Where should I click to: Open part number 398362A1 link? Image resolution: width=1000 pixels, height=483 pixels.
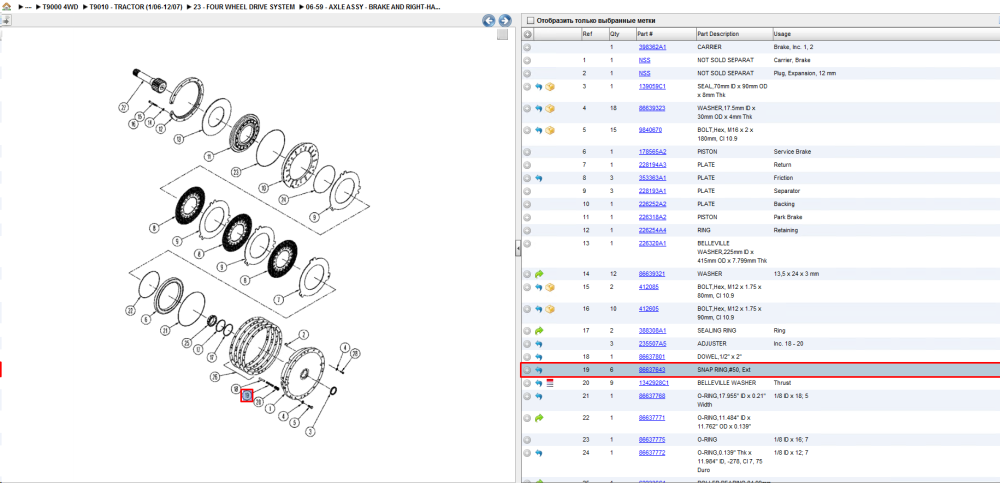652,47
